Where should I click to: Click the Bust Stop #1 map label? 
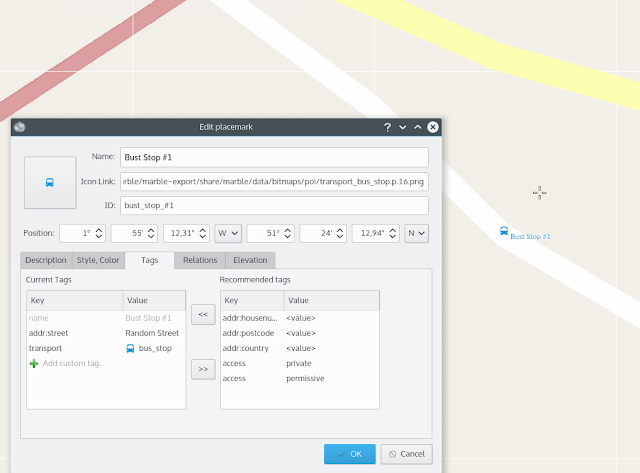(530, 237)
